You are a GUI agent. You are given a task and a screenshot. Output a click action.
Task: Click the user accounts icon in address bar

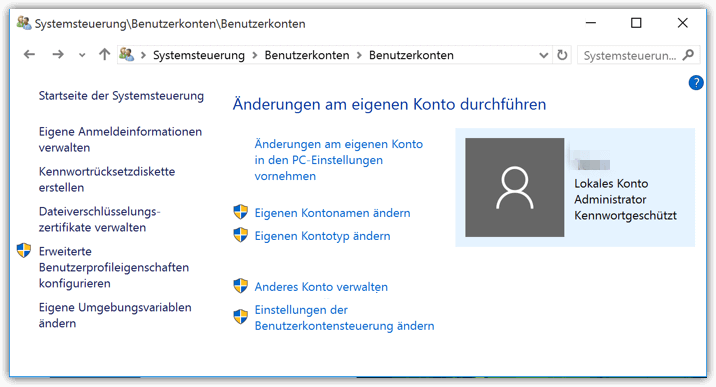pyautogui.click(x=126, y=55)
